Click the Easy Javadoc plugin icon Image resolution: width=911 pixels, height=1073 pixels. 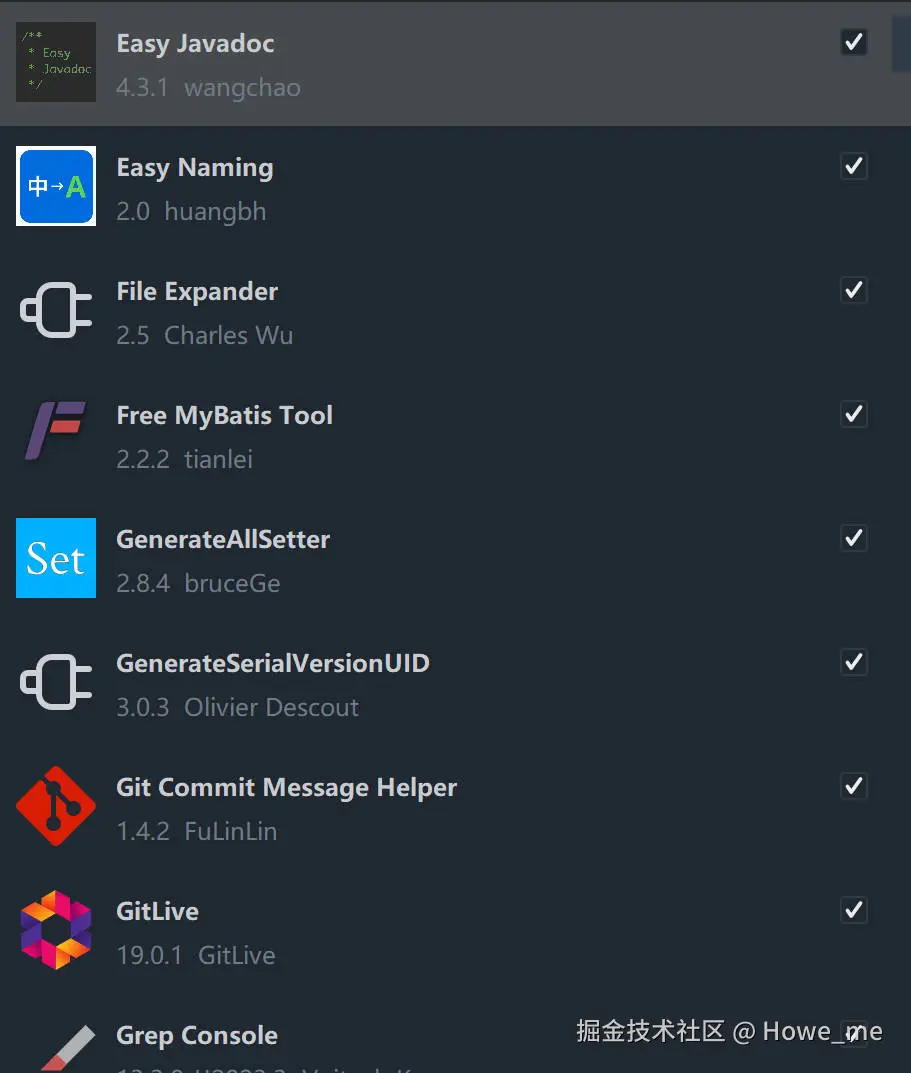56,62
